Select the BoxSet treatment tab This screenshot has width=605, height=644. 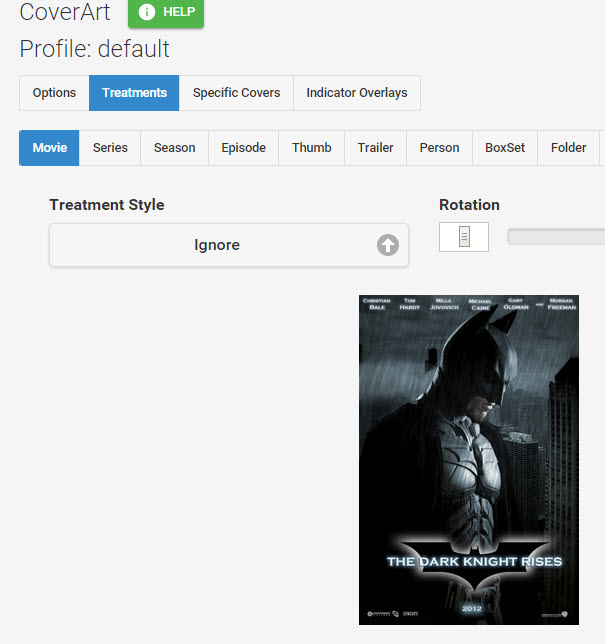(505, 148)
